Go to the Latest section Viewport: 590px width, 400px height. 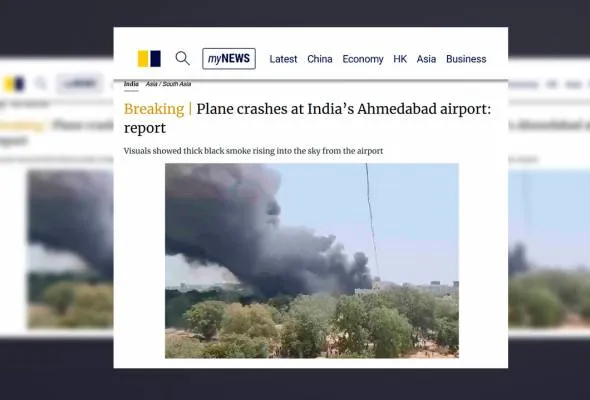pyautogui.click(x=283, y=59)
